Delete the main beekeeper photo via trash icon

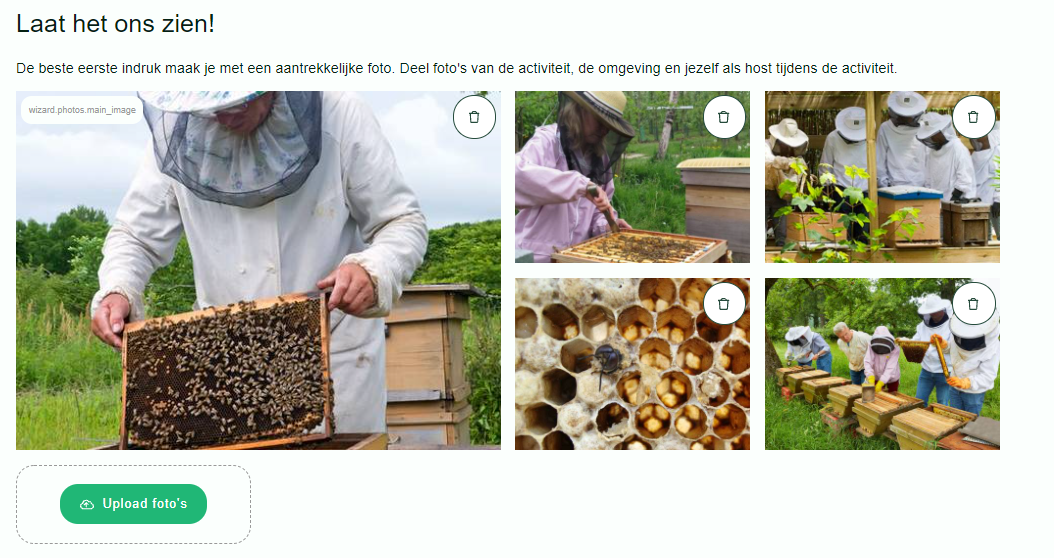coord(474,117)
